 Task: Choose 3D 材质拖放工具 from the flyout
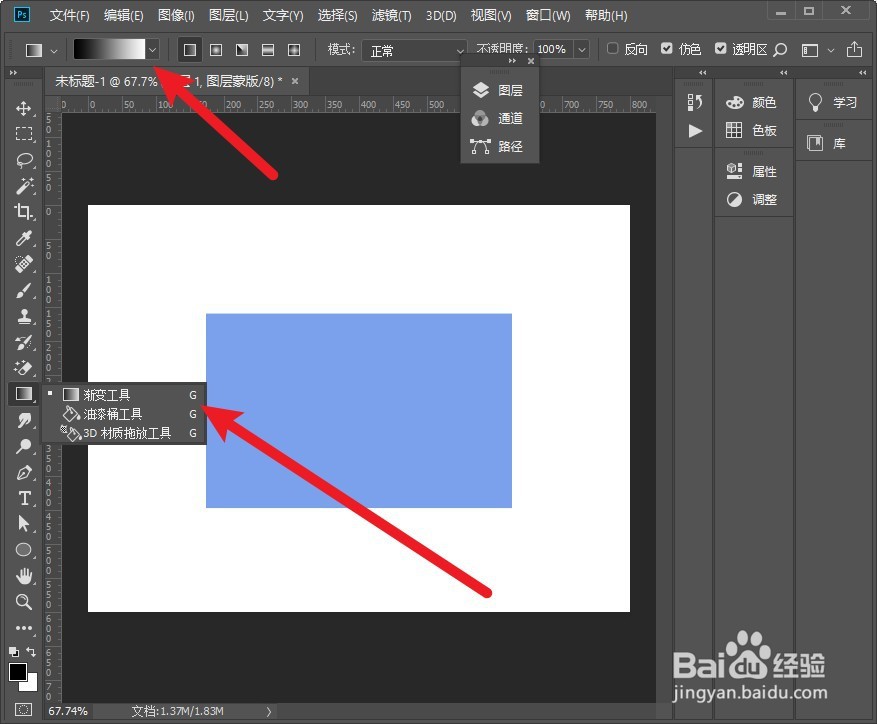click(124, 433)
